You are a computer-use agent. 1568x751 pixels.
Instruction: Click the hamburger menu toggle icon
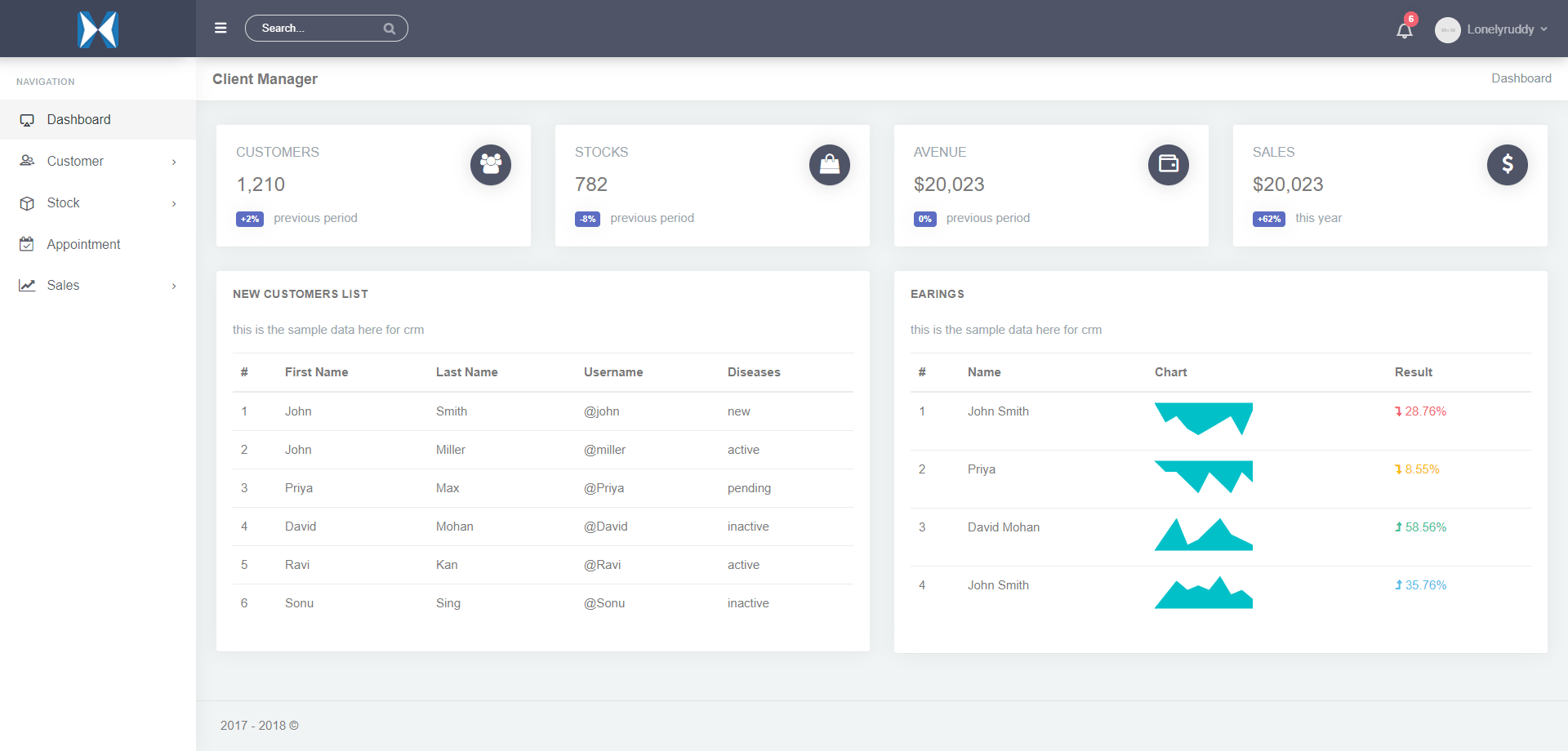coord(220,29)
